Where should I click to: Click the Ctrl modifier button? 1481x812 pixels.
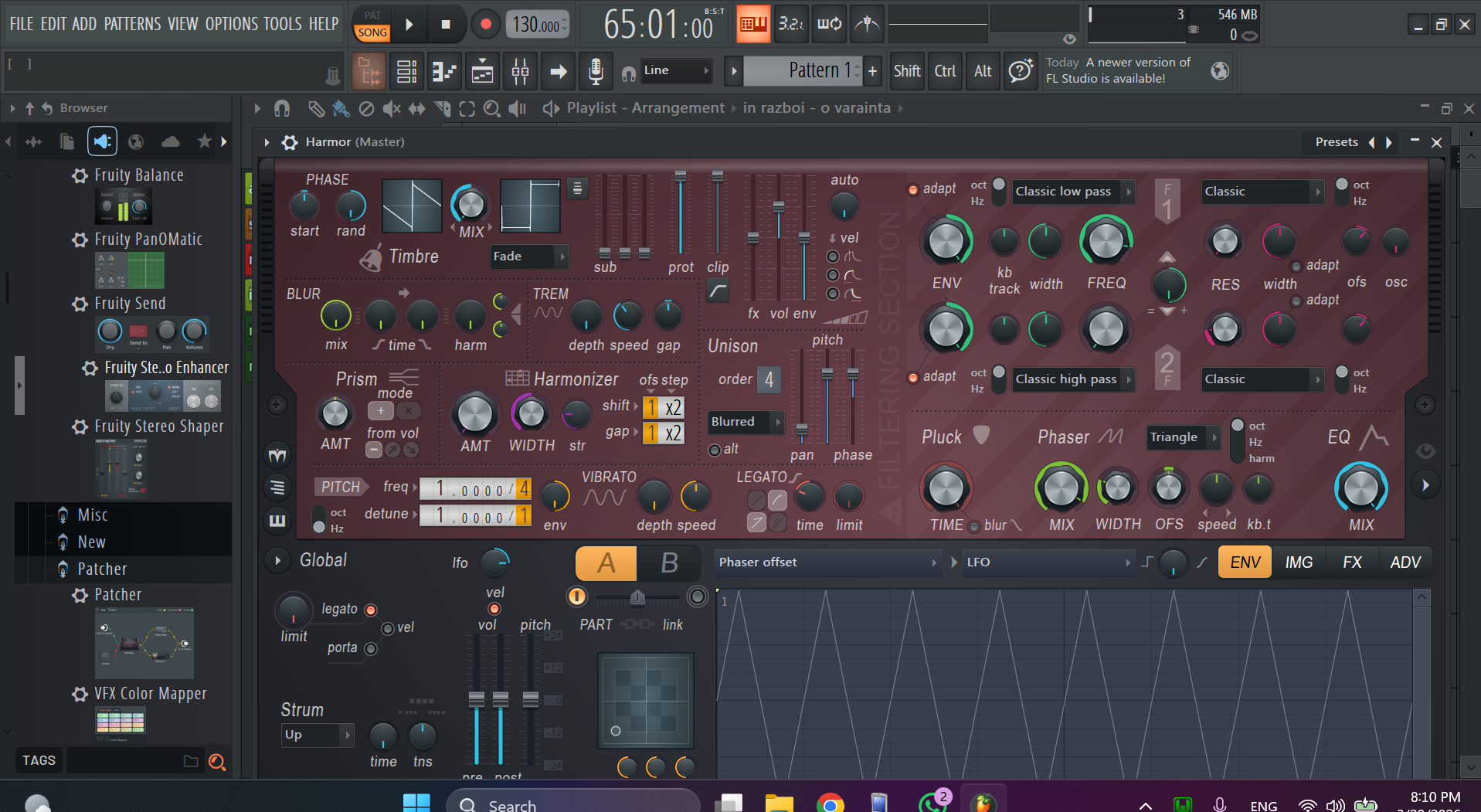(945, 71)
